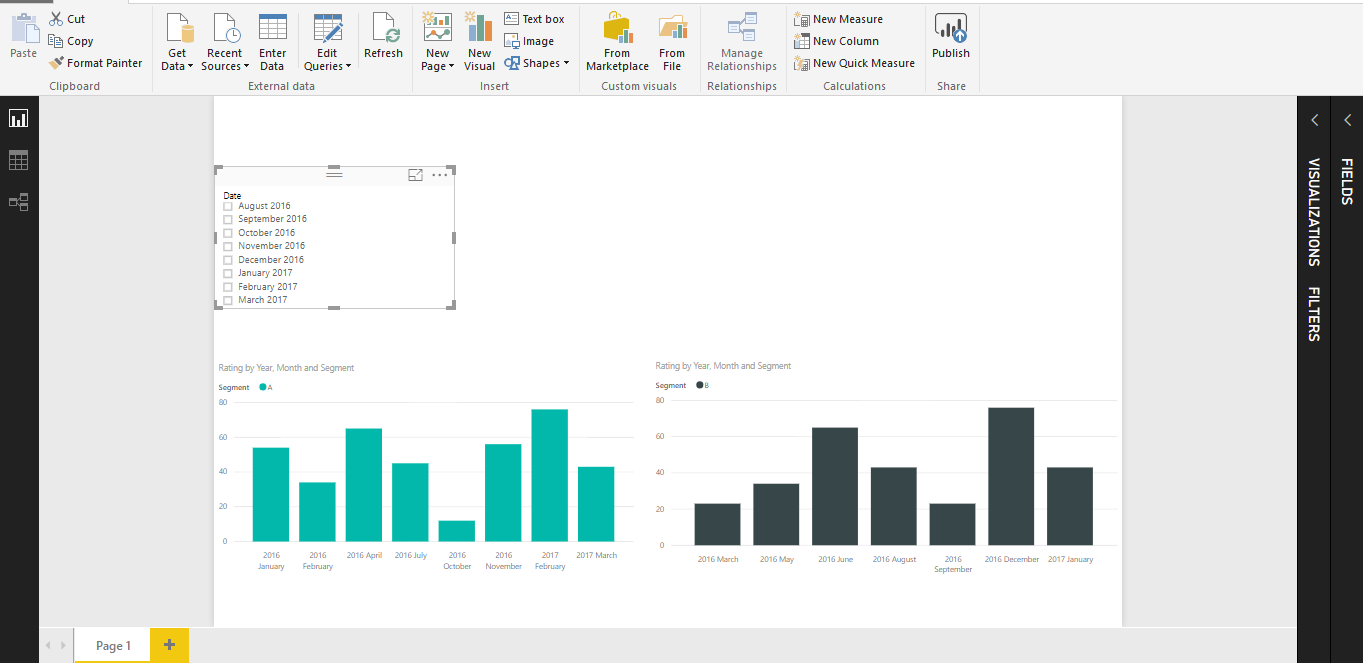
Task: Expand the Visualizations pane chevron
Action: (x=1314, y=120)
